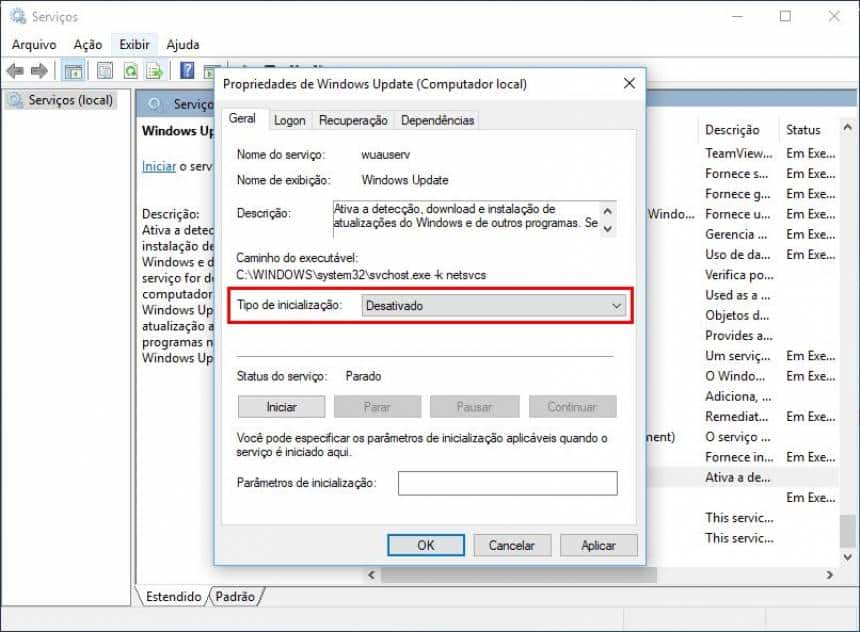Click the horizontal scrollbar left arrow
The image size is (860, 632).
(x=371, y=575)
